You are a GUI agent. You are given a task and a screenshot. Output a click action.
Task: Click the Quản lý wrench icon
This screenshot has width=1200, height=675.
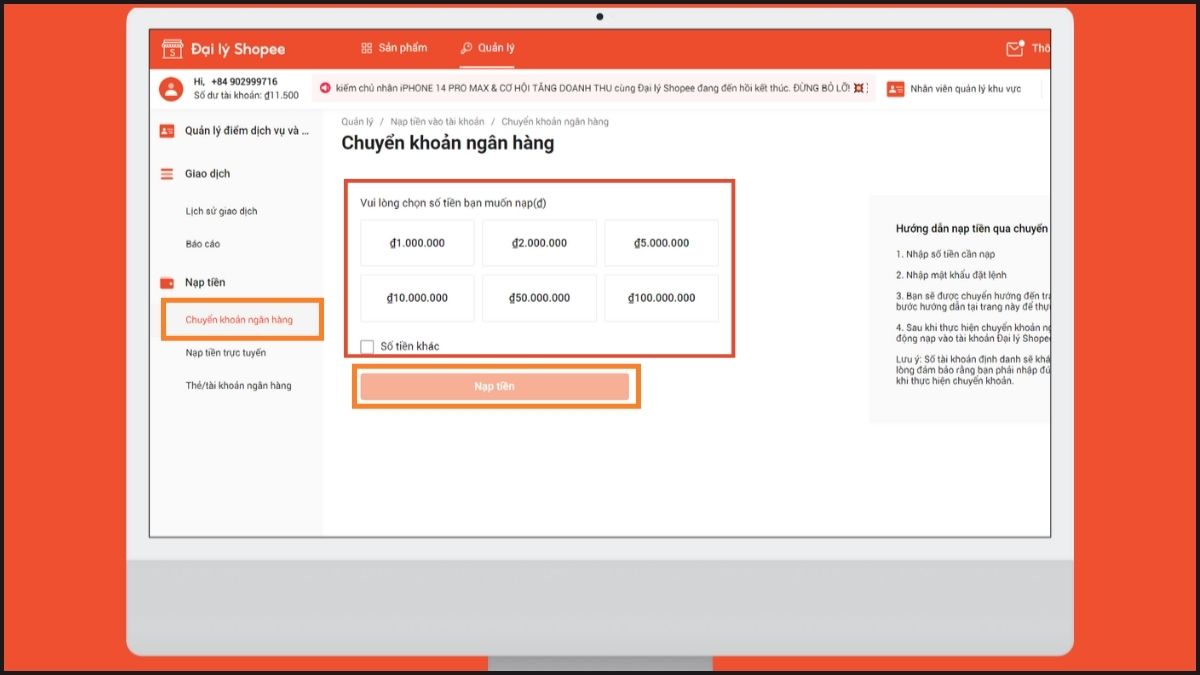click(x=466, y=48)
